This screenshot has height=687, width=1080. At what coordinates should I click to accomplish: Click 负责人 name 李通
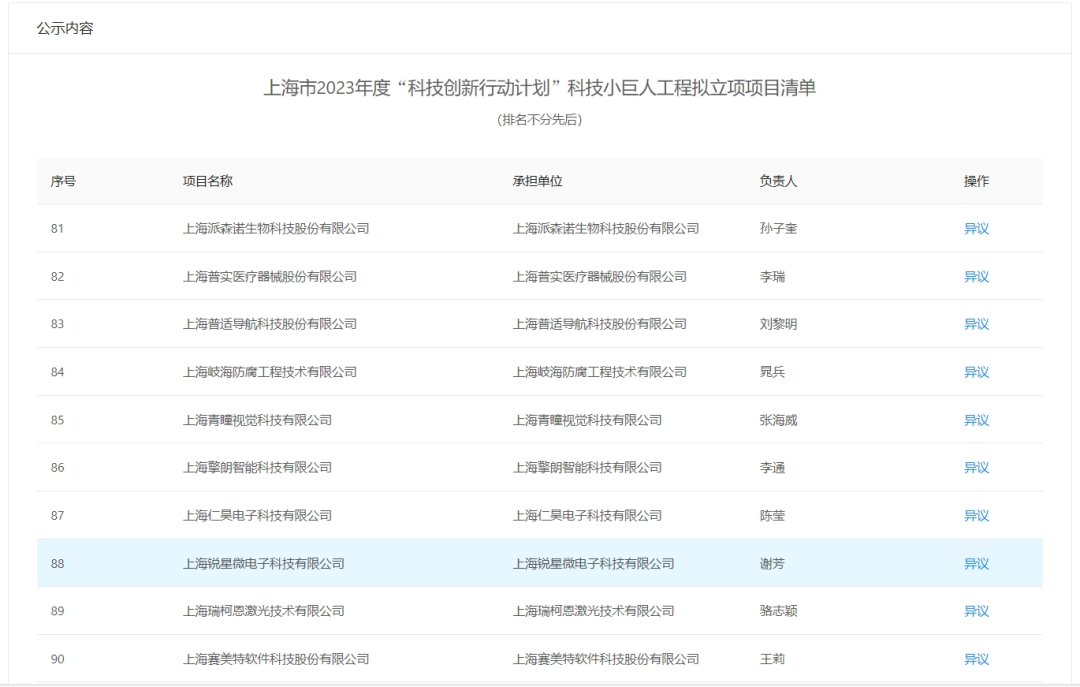(x=772, y=468)
